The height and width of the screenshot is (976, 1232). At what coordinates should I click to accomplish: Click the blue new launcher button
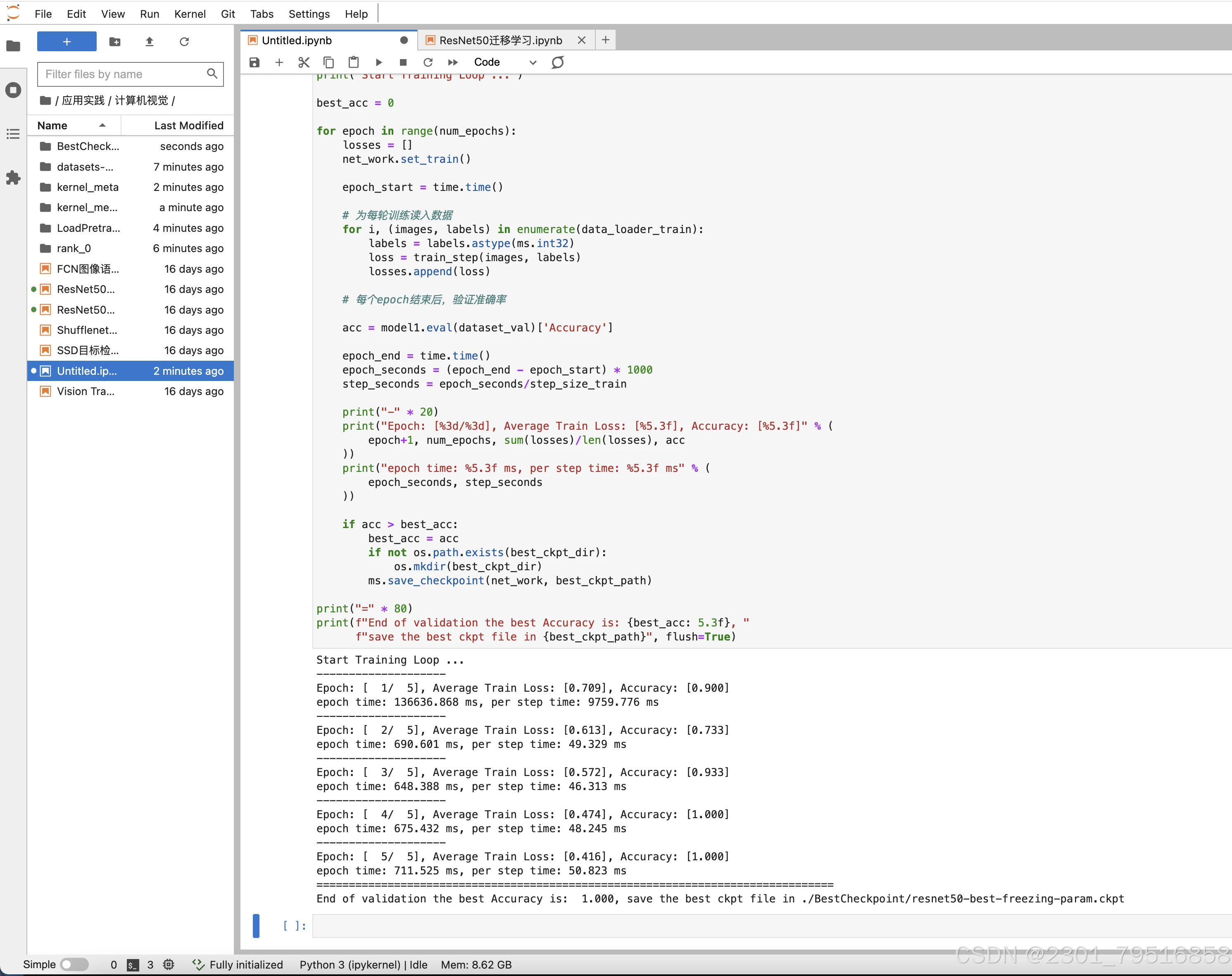coord(66,42)
